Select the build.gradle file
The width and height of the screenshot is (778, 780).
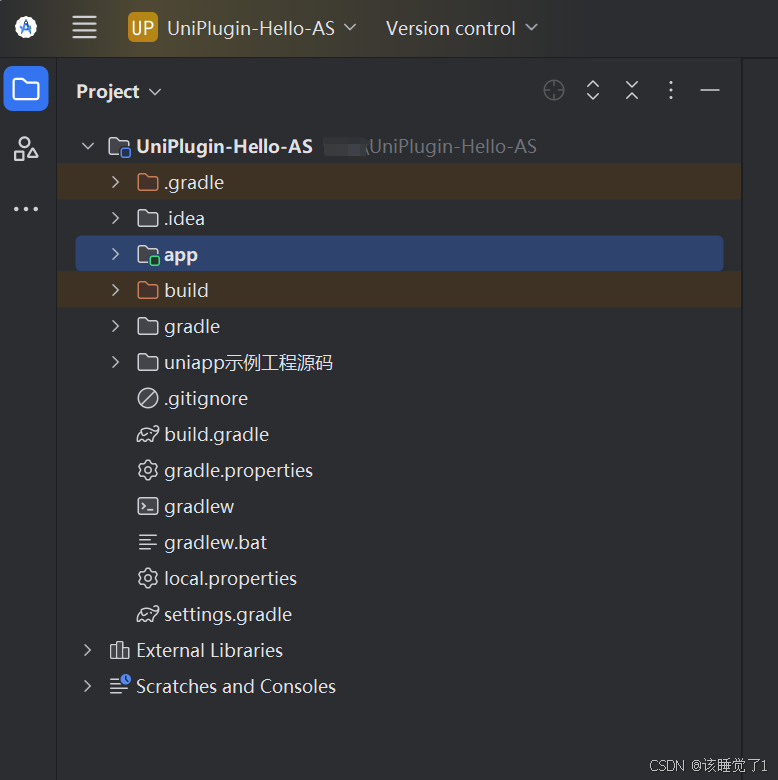click(216, 435)
